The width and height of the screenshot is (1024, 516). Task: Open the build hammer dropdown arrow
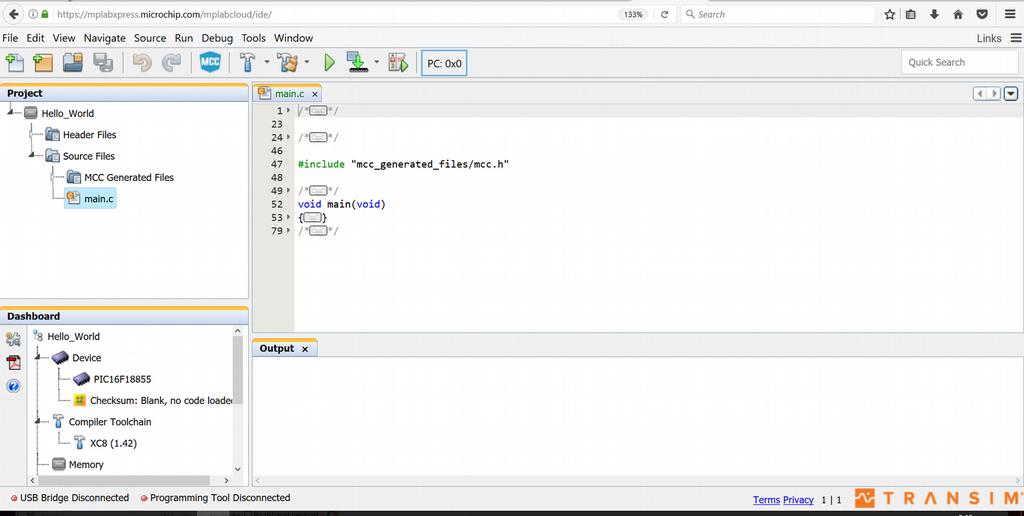pyautogui.click(x=266, y=63)
